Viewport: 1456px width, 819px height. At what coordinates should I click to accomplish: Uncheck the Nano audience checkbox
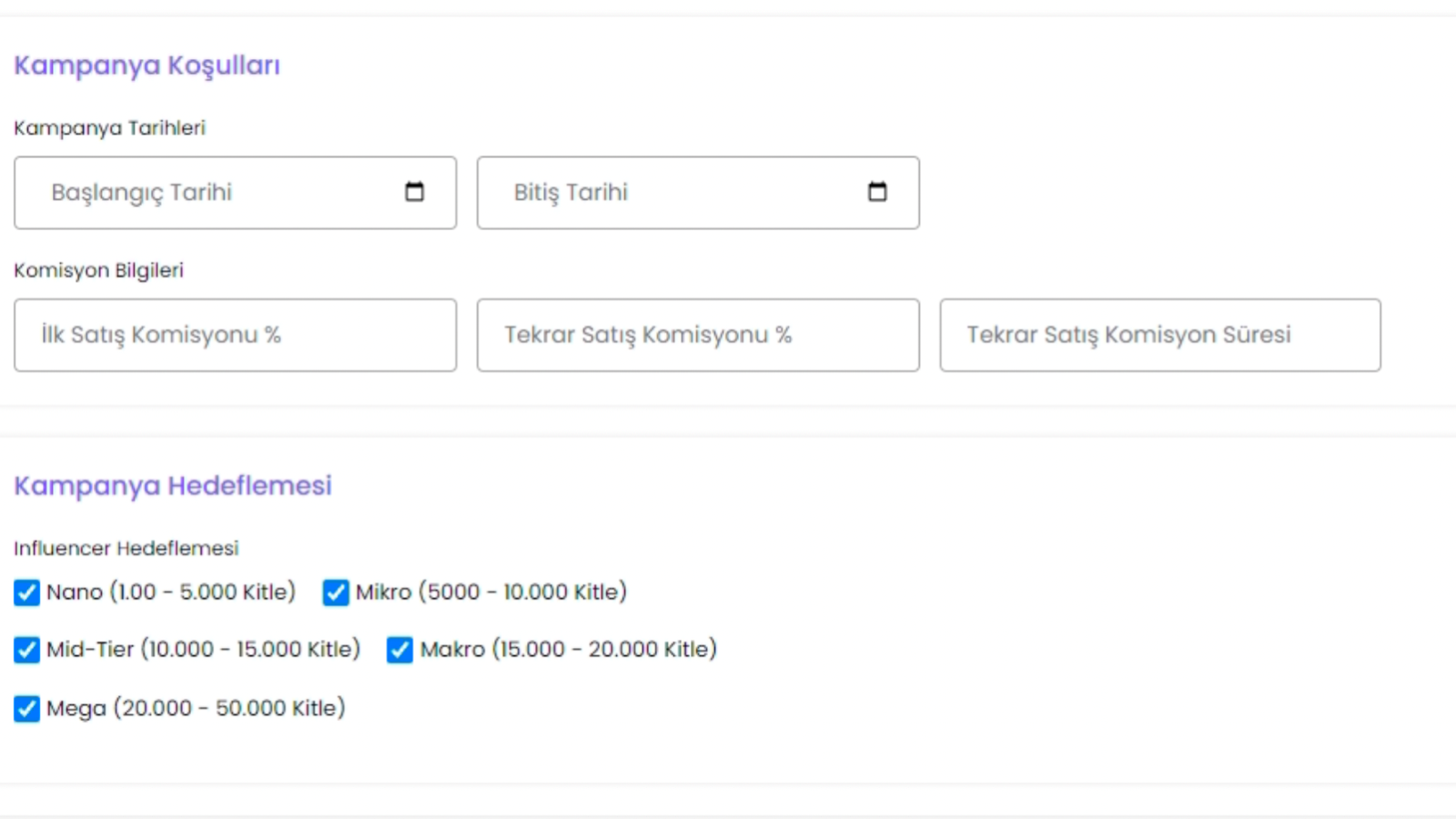point(27,592)
